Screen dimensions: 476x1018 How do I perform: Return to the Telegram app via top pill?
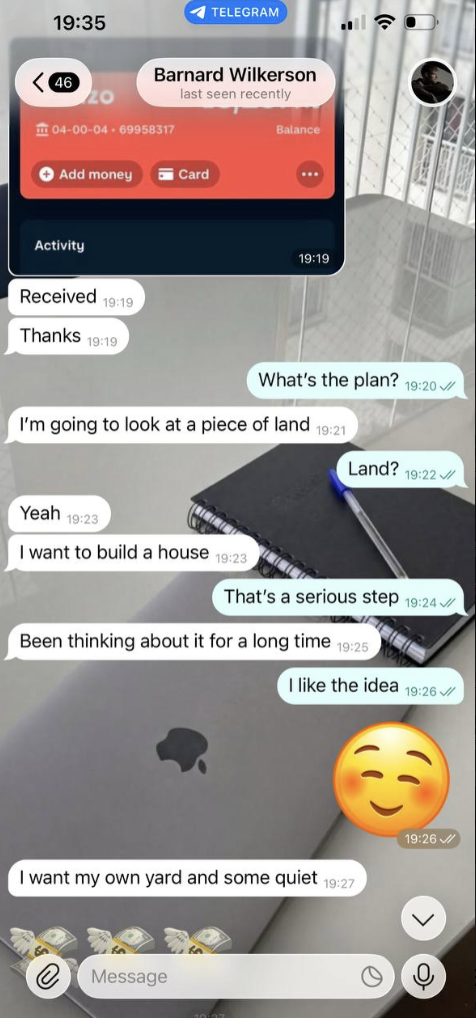pyautogui.click(x=236, y=12)
